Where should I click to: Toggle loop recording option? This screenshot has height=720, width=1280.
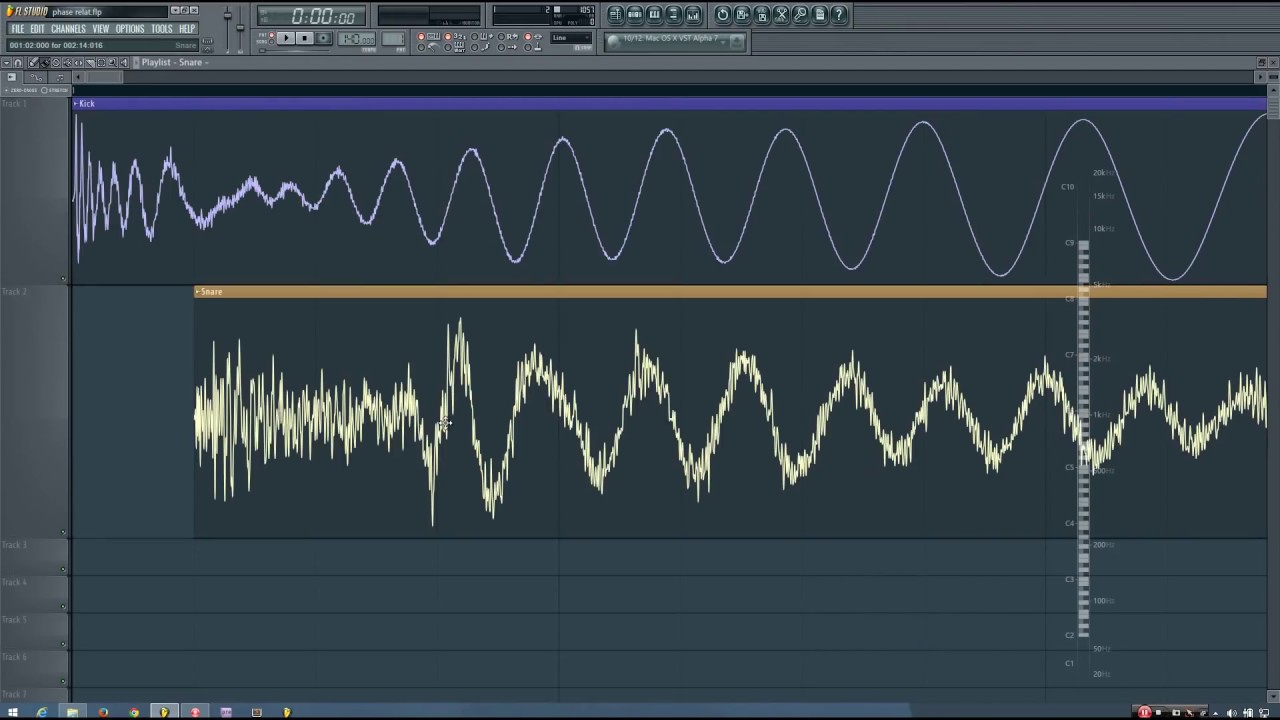pyautogui.click(x=508, y=36)
